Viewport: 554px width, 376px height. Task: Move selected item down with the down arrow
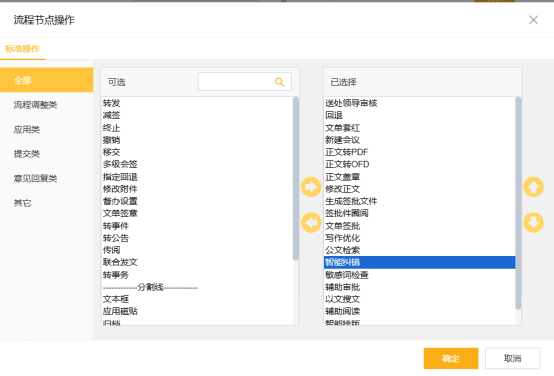point(533,223)
